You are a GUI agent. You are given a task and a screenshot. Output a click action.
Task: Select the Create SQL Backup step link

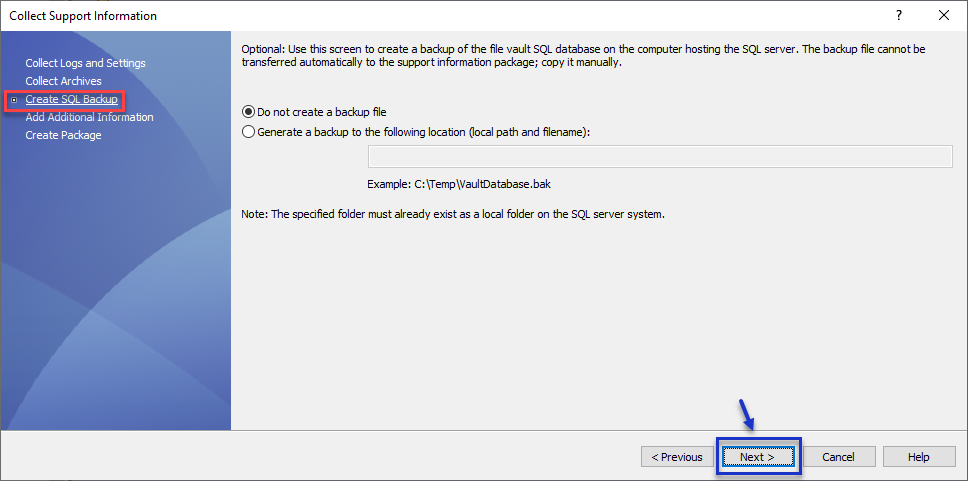click(x=71, y=99)
